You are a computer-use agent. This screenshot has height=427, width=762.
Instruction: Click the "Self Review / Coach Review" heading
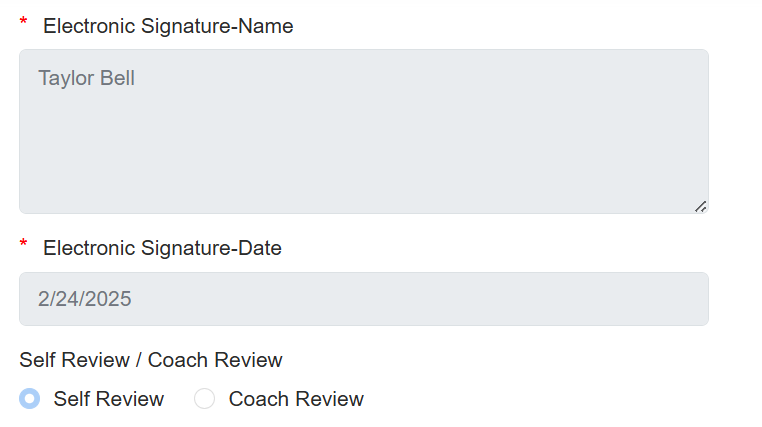151,360
